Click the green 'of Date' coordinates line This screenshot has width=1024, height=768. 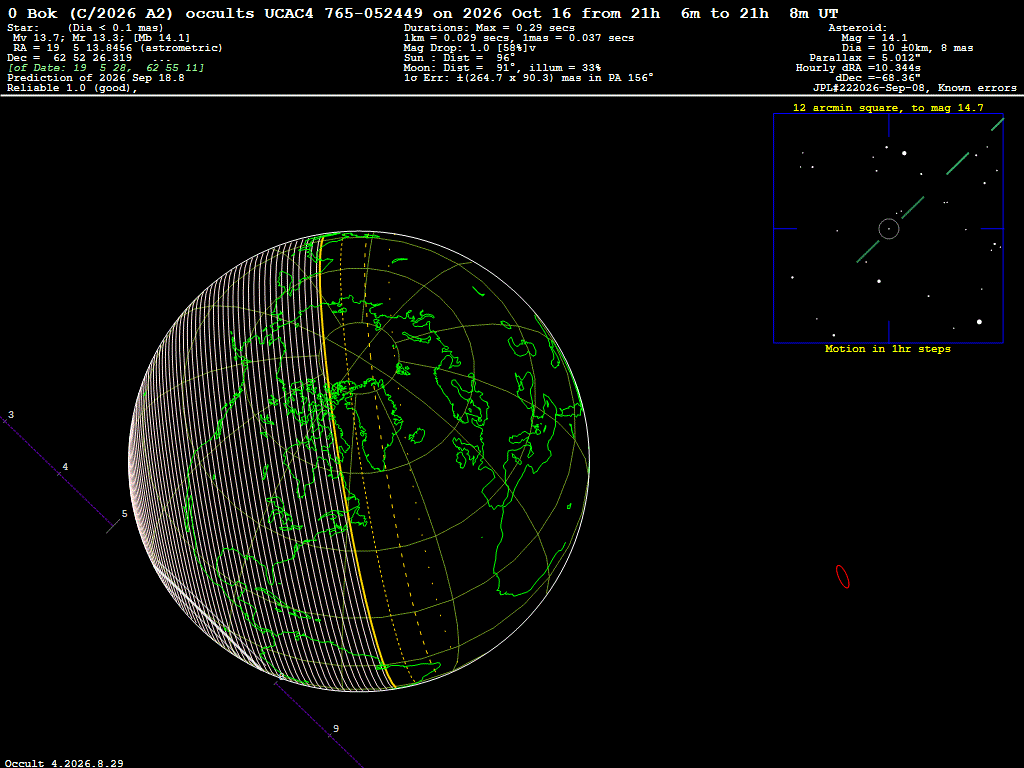[106, 67]
